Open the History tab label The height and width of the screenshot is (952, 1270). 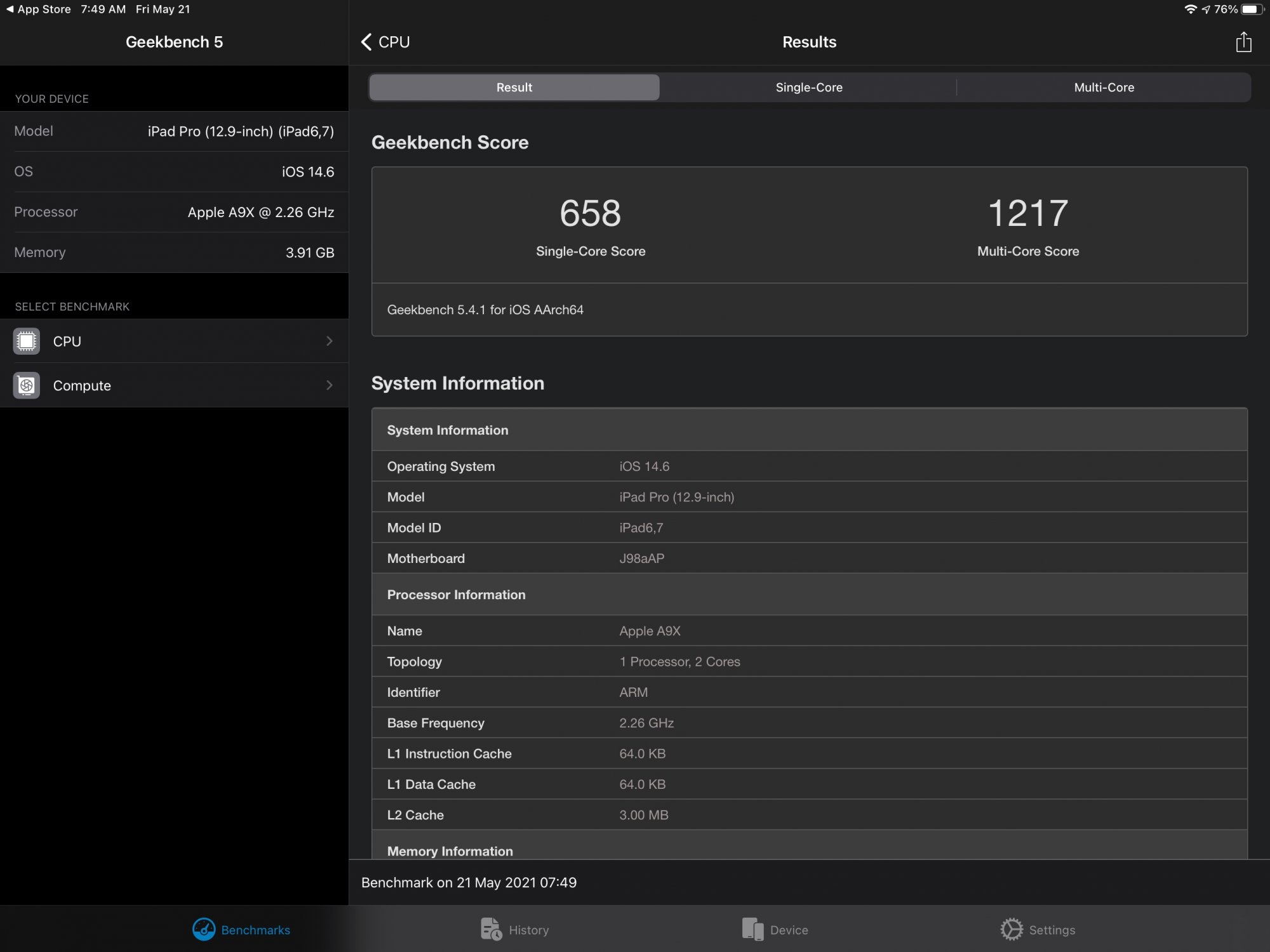[528, 930]
